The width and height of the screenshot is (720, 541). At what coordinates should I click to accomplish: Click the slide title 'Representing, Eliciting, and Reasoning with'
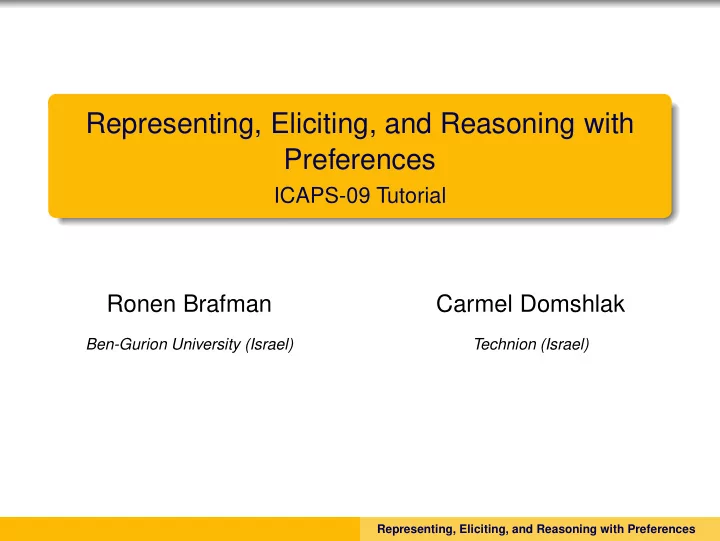click(x=360, y=124)
